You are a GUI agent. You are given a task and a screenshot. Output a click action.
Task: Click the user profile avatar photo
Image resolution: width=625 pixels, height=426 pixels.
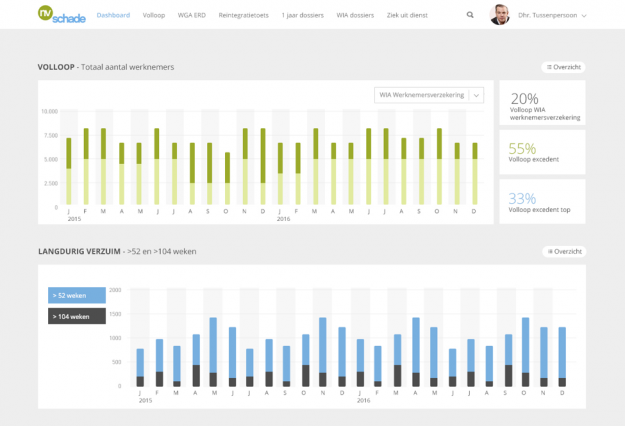point(499,15)
